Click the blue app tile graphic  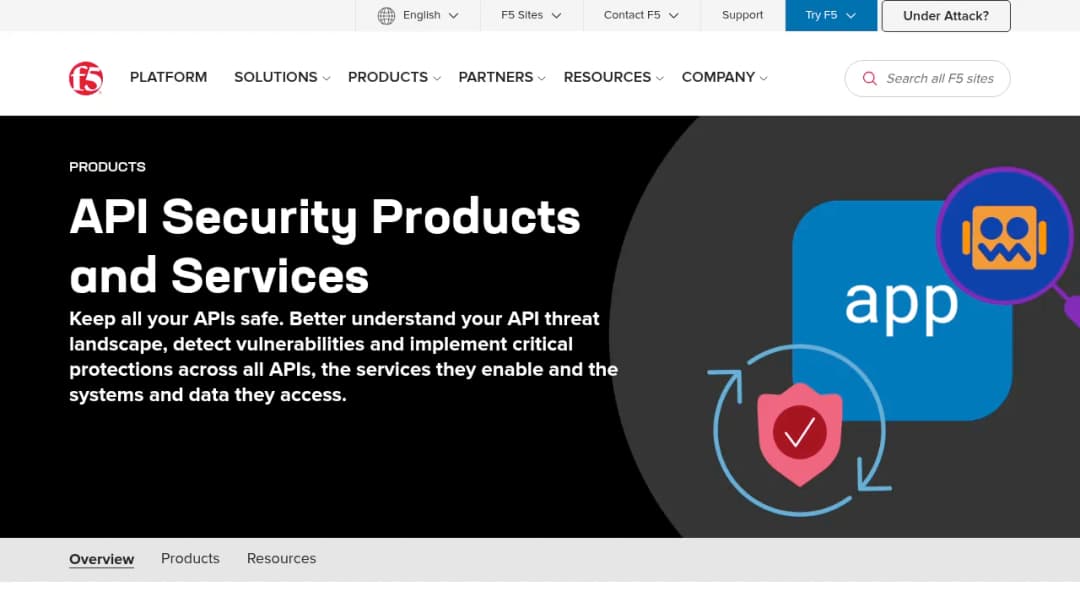pos(902,311)
